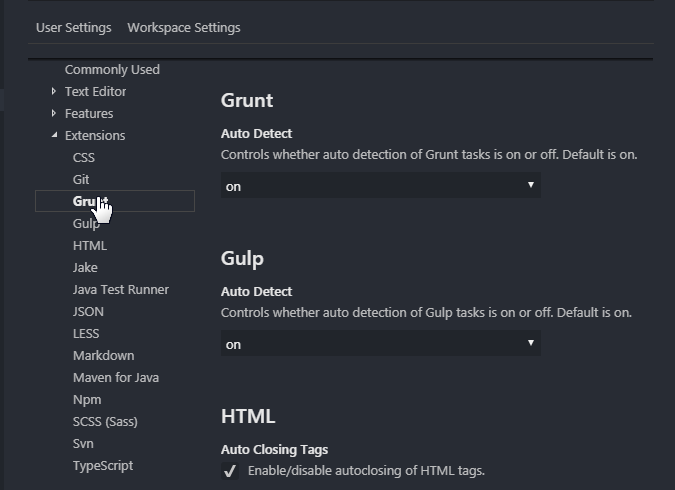
Task: Click the Grunt section heading
Action: [247, 100]
